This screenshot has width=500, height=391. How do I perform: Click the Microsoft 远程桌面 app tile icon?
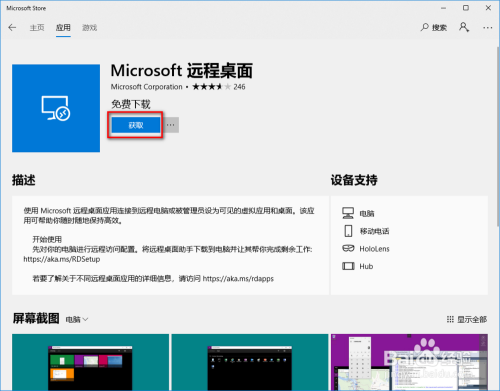pyautogui.click(x=56, y=108)
